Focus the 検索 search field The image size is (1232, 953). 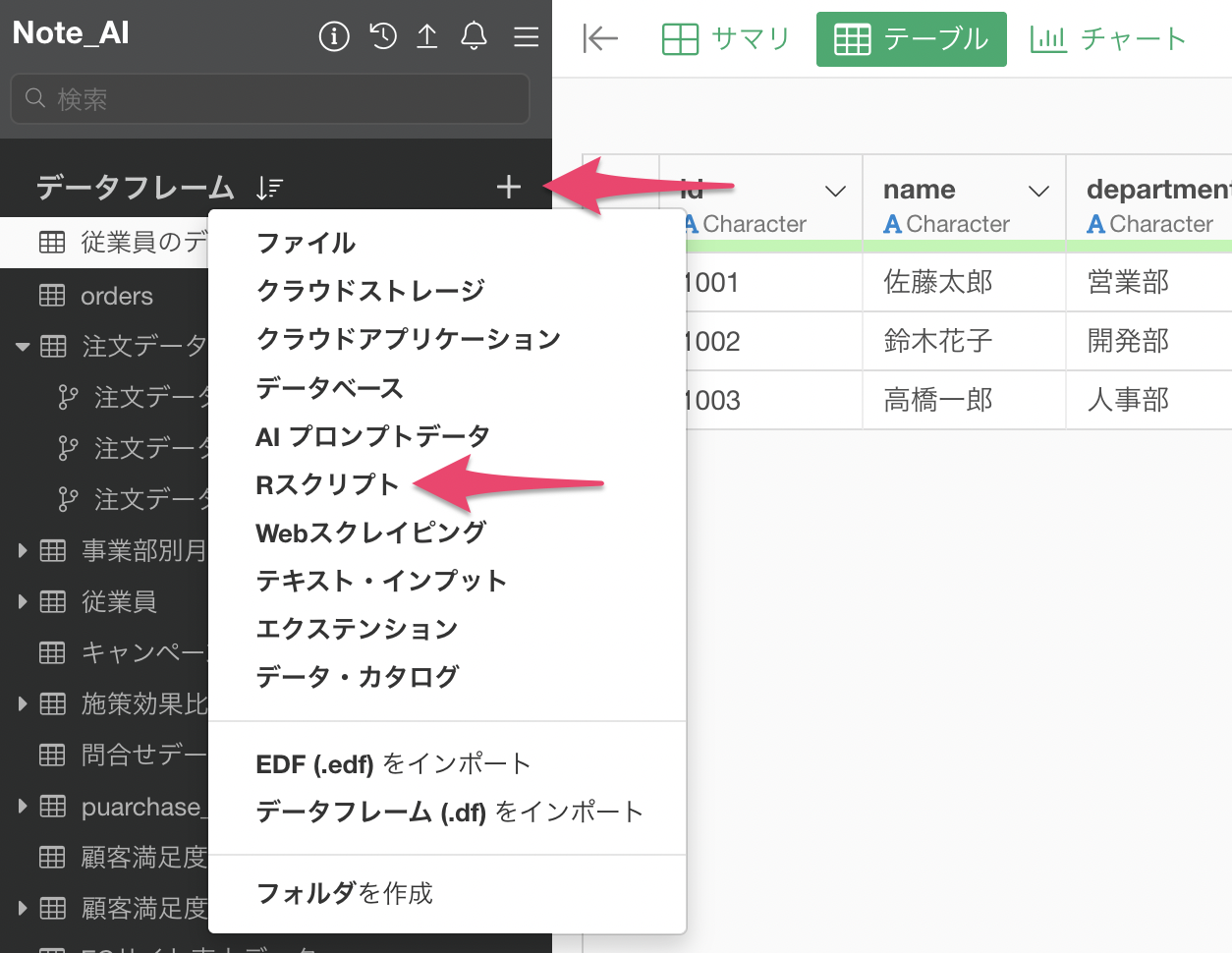[270, 98]
